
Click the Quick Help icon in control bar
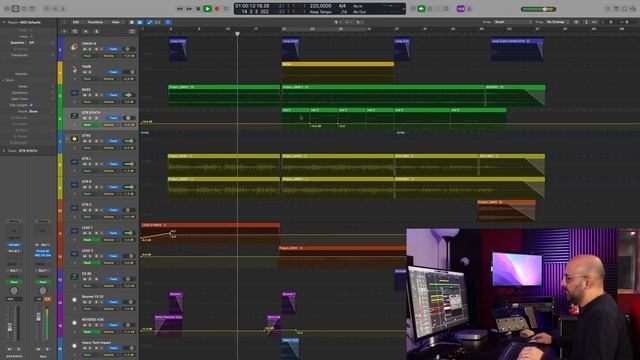(x=24, y=9)
